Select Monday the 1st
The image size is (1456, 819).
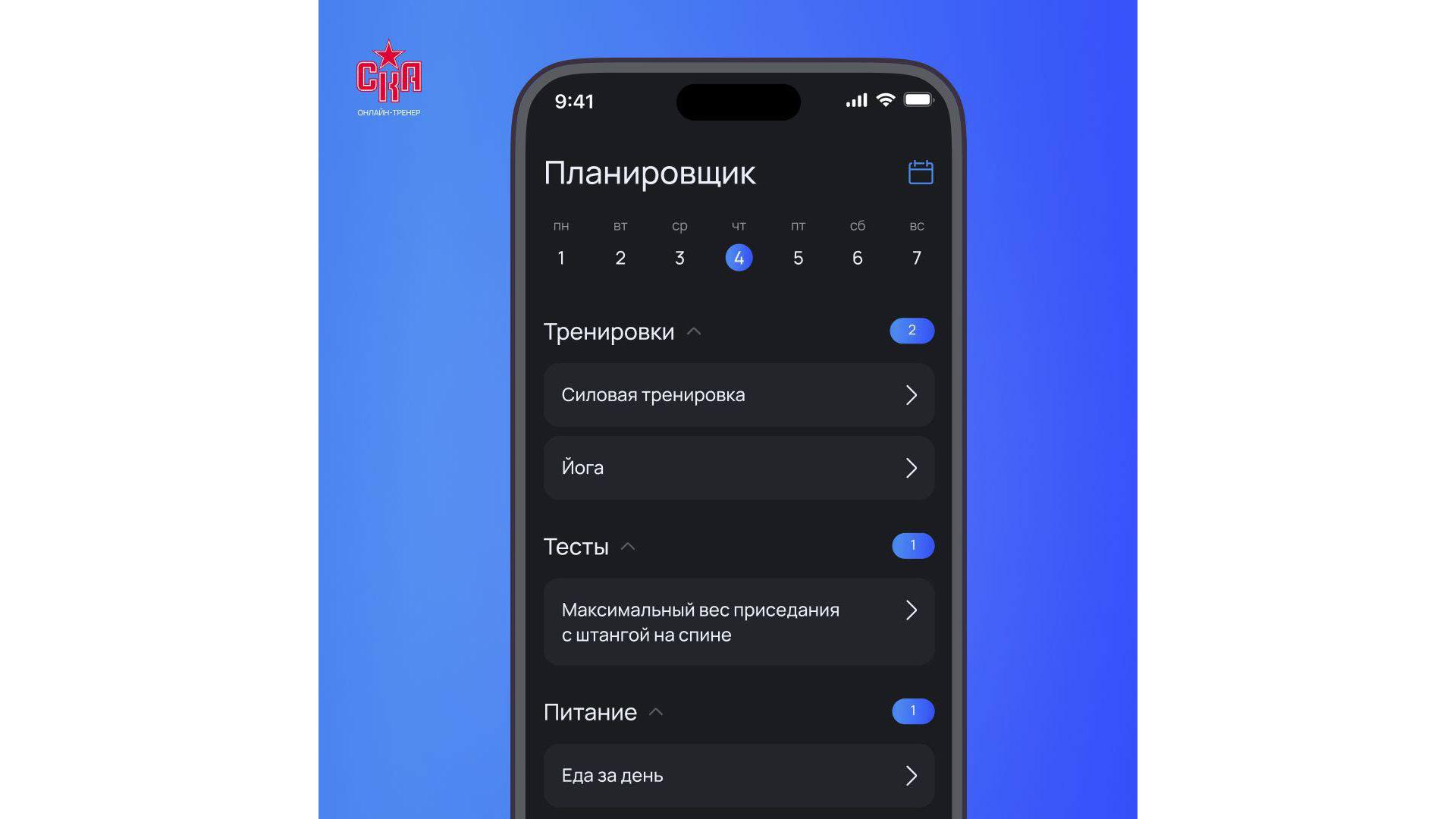[560, 258]
